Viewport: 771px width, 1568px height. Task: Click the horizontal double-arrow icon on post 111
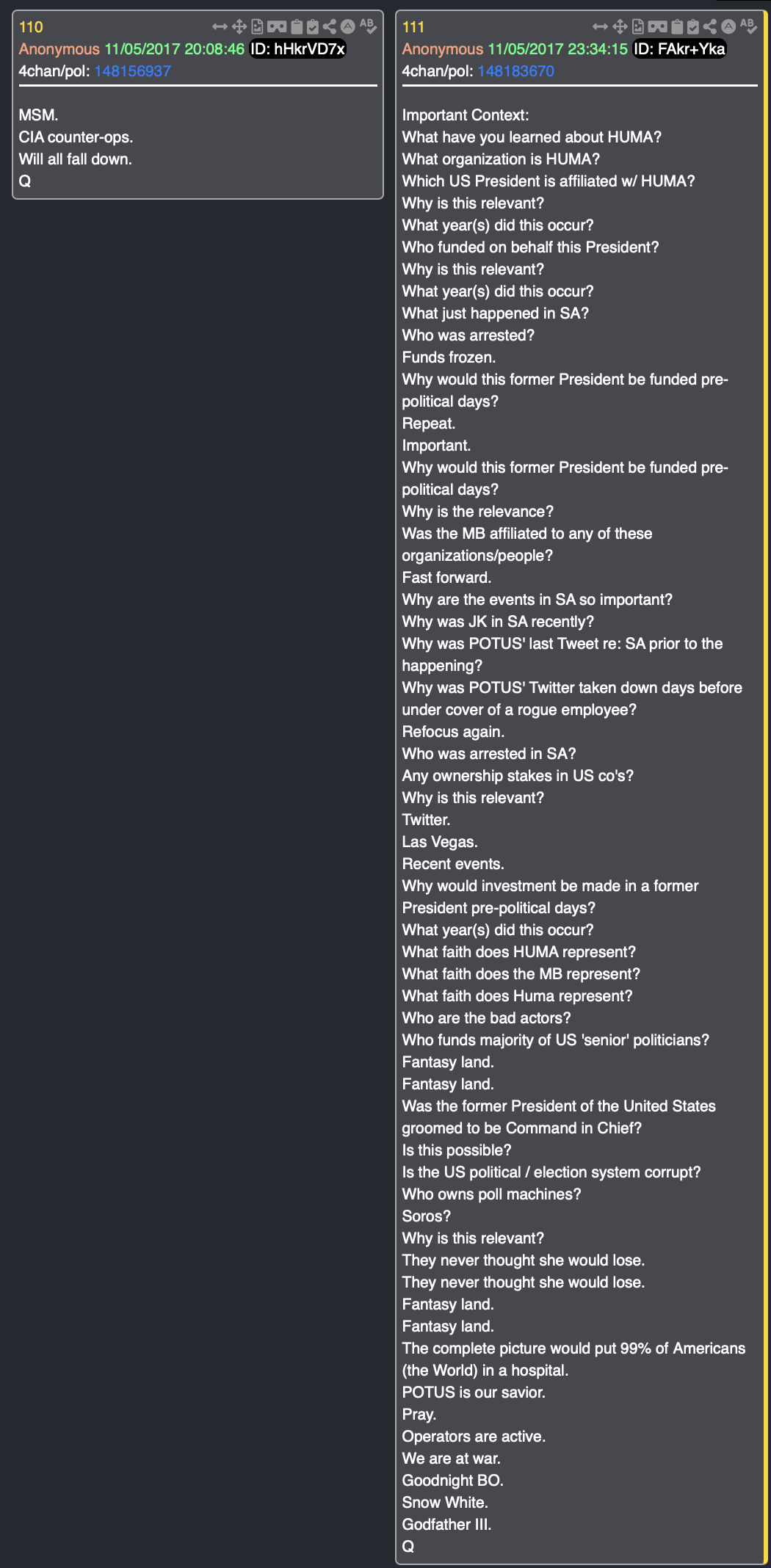click(600, 27)
